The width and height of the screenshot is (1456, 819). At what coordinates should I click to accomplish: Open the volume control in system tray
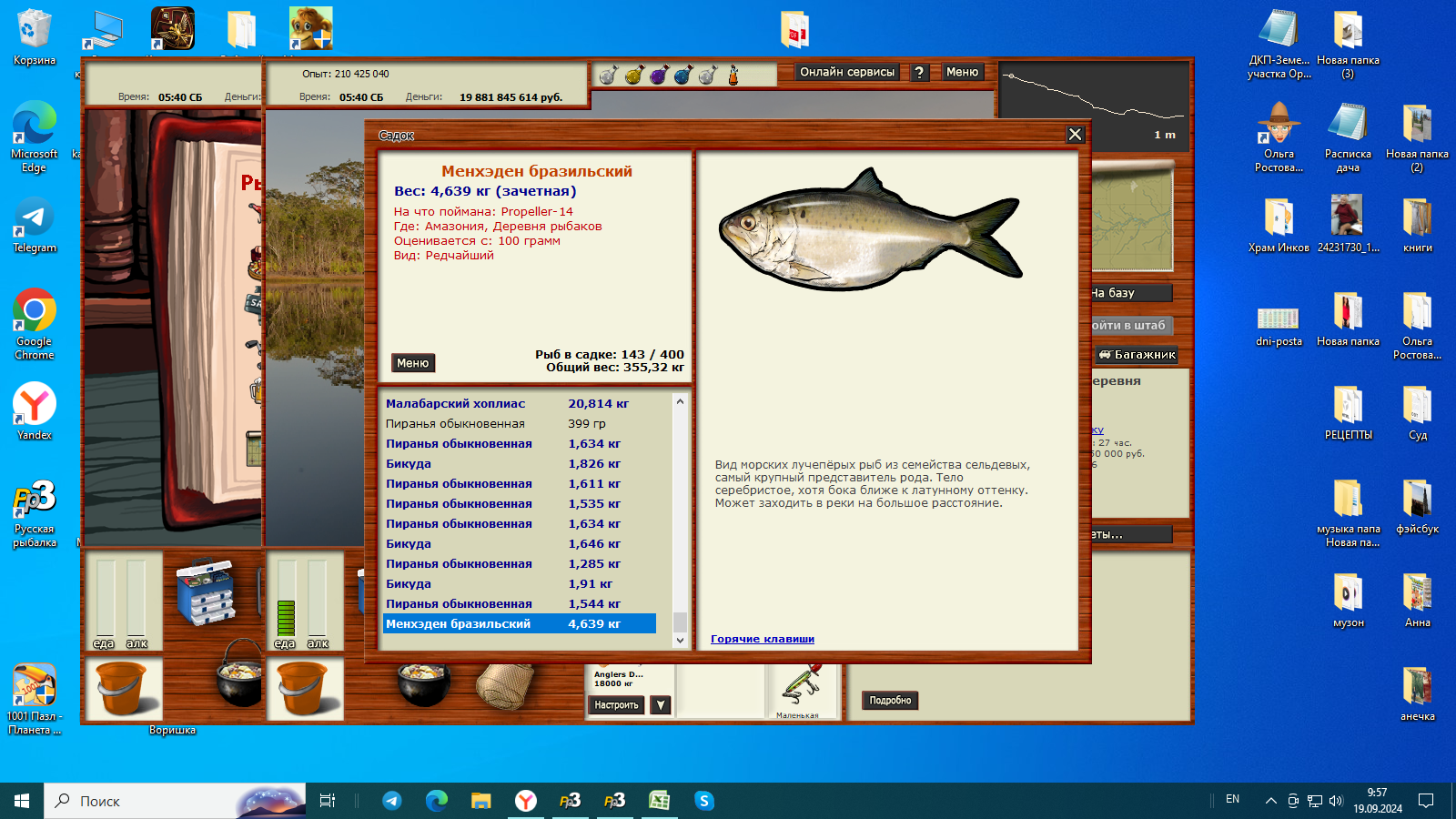(x=1336, y=801)
